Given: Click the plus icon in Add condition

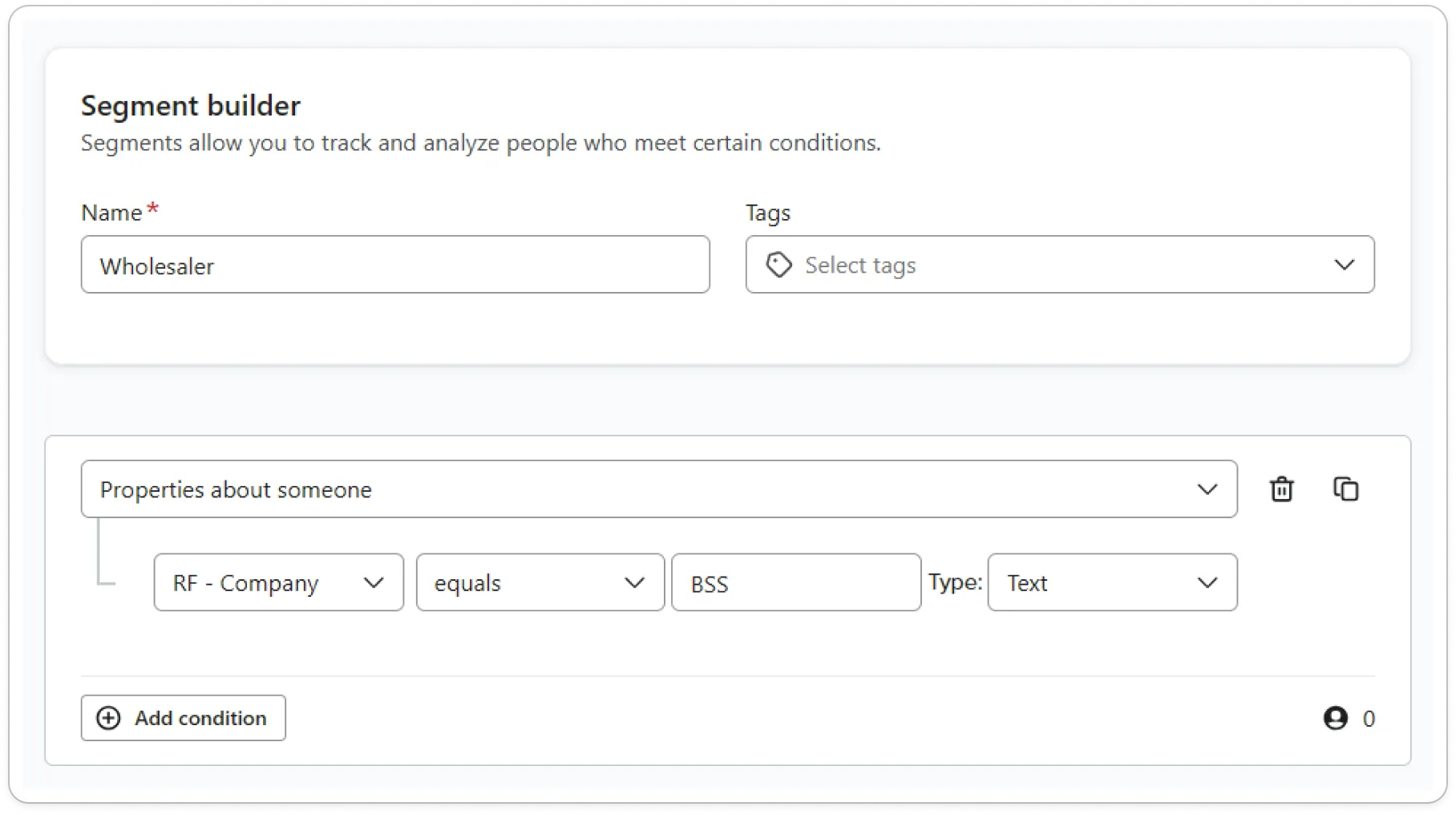Looking at the screenshot, I should (109, 718).
